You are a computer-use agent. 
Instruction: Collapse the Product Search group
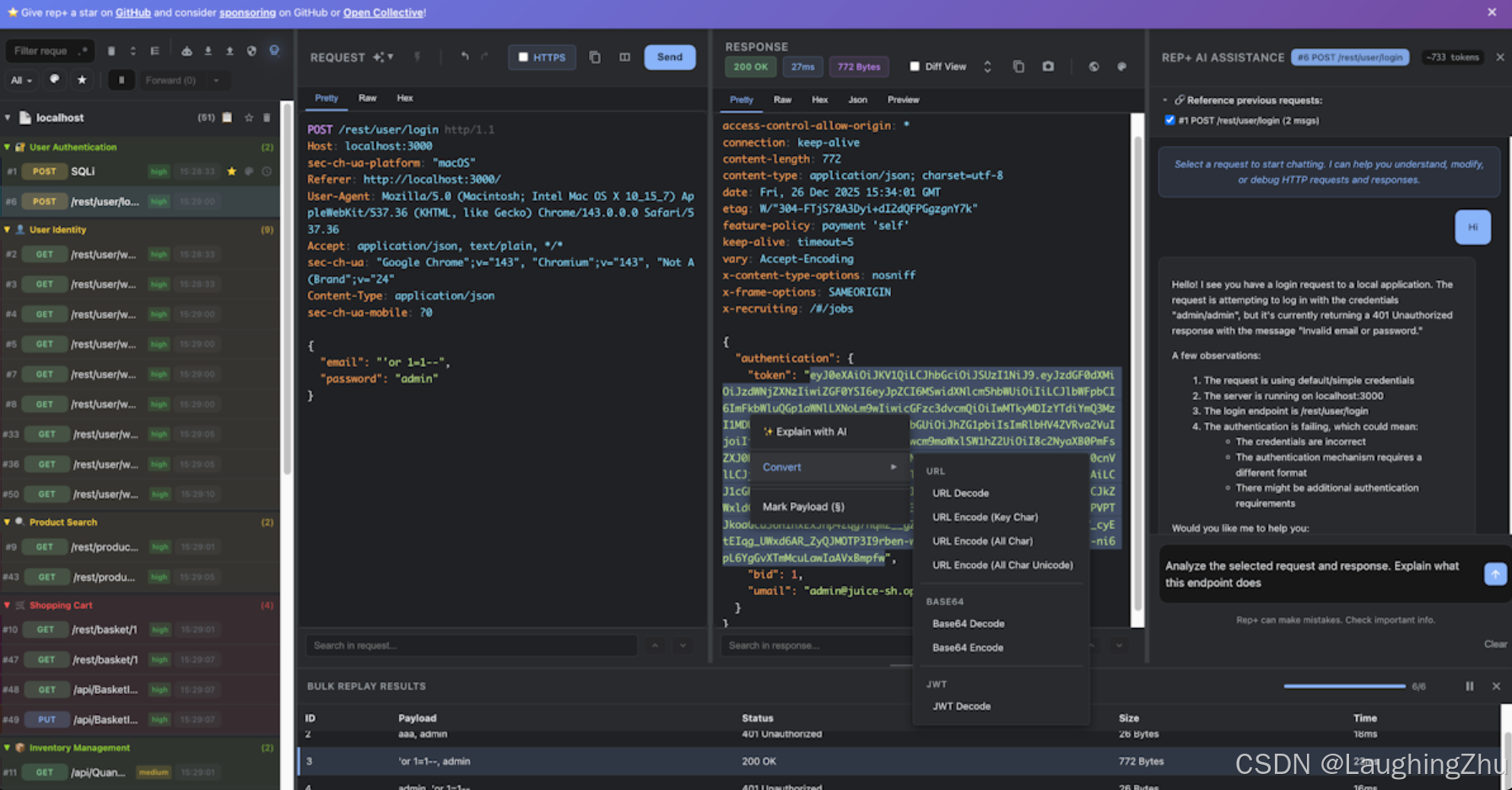[8, 522]
